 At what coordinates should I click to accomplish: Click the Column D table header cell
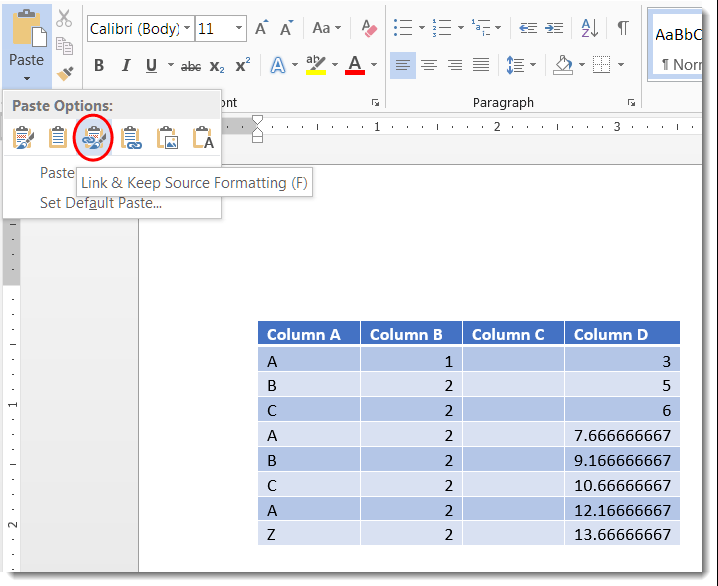tap(621, 334)
